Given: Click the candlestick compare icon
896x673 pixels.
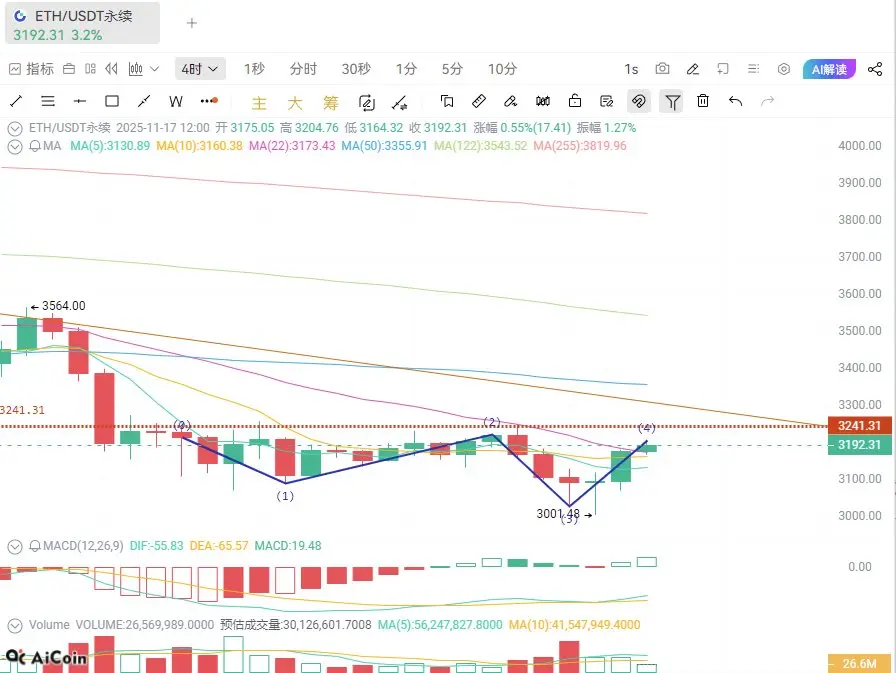Looking at the screenshot, I should pyautogui.click(x=543, y=102).
